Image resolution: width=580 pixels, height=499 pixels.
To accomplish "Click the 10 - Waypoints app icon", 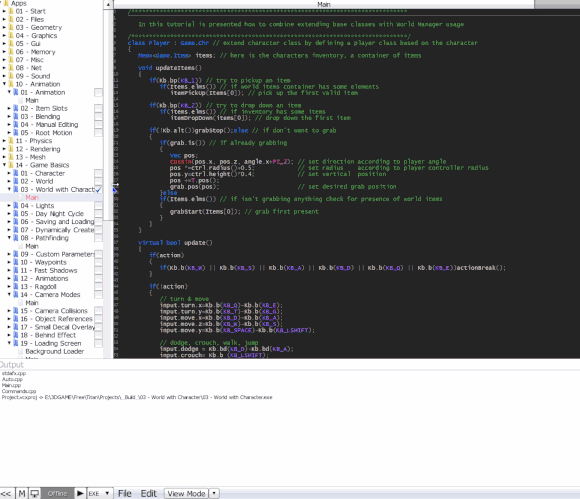I will pyautogui.click(x=16, y=262).
